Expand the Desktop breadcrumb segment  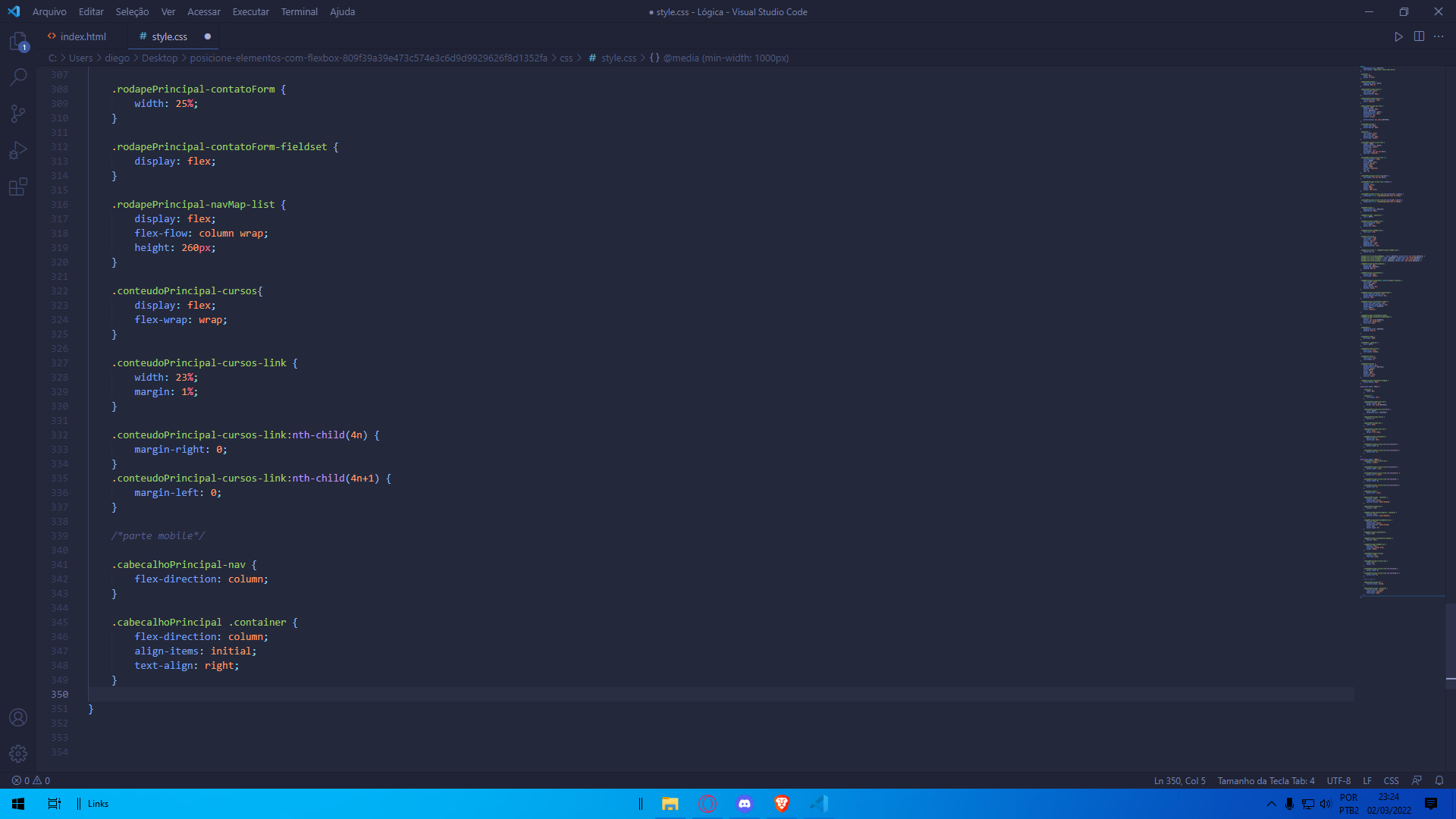coord(159,58)
